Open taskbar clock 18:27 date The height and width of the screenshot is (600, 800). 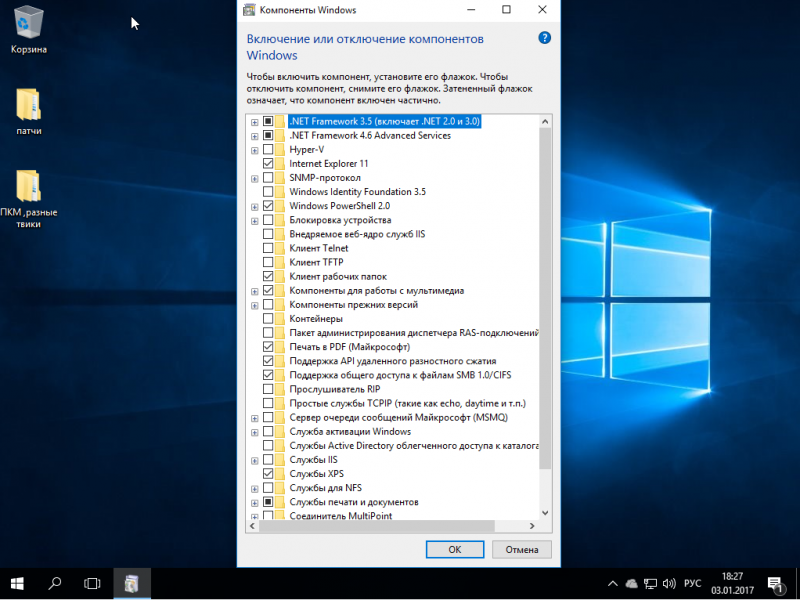(x=732, y=583)
